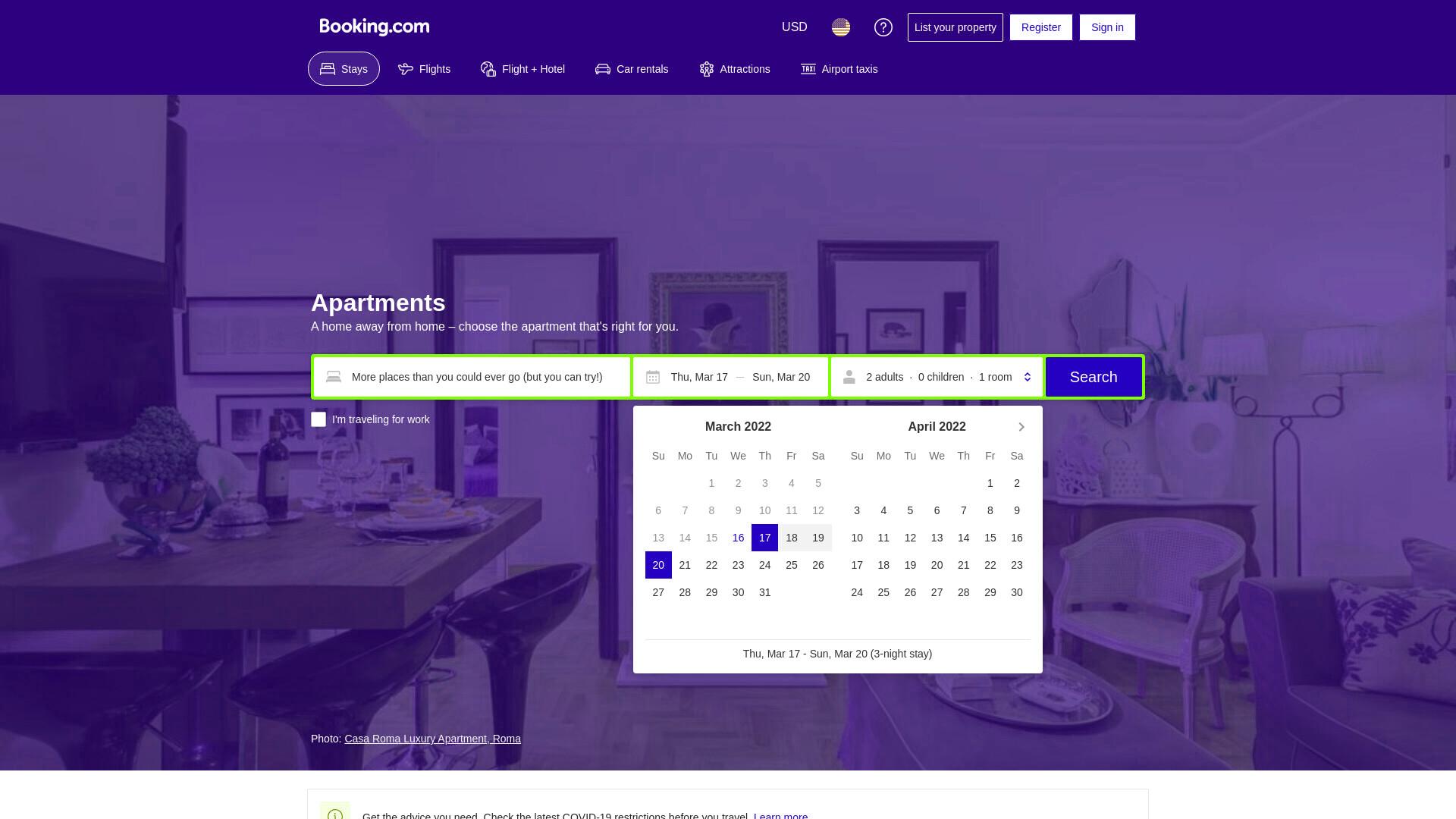Tick 'I'm traveling for work' checkbox
1456x819 pixels.
coord(318,419)
